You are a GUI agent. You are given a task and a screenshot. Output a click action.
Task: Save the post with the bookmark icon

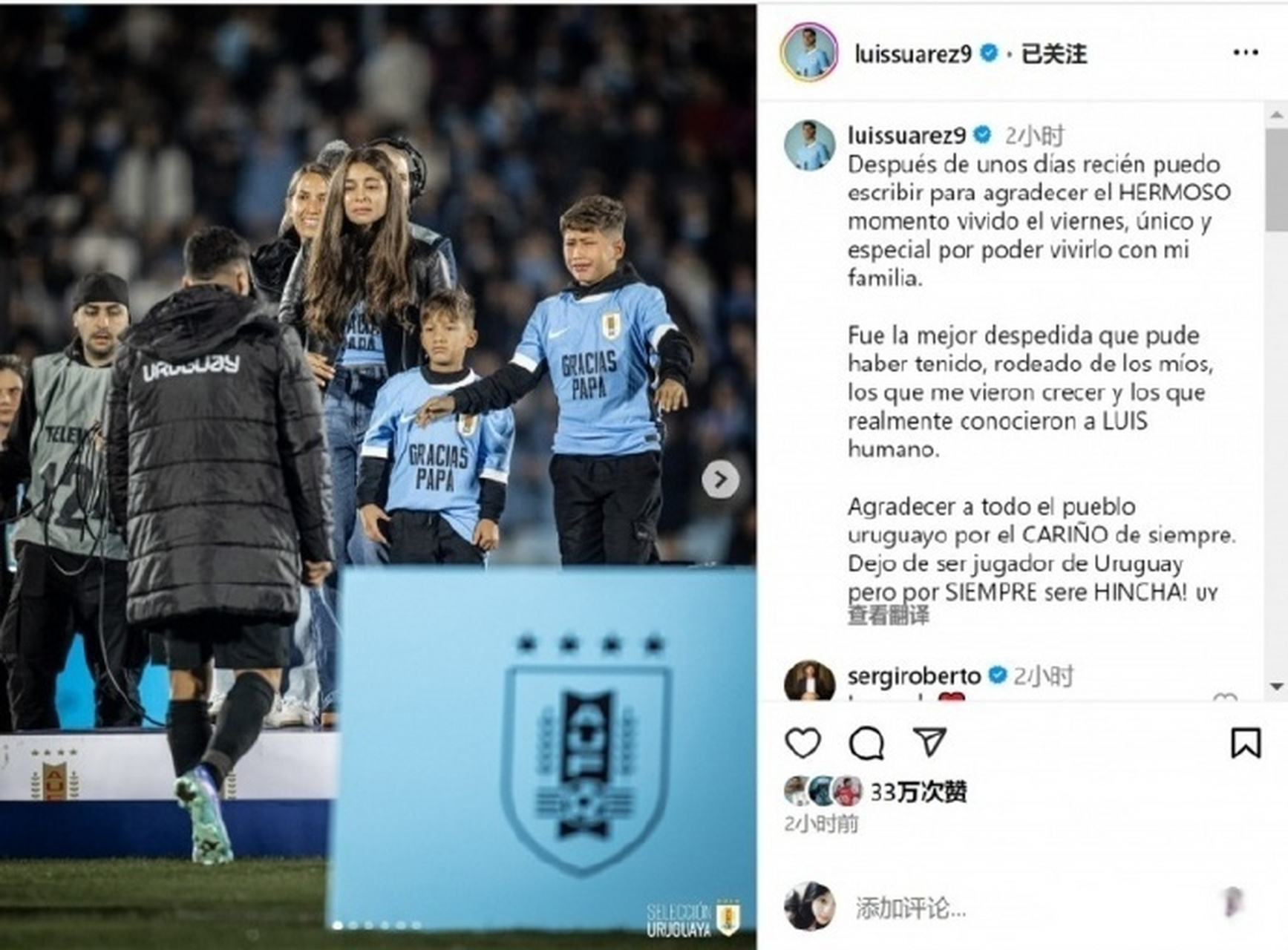[x=1246, y=743]
